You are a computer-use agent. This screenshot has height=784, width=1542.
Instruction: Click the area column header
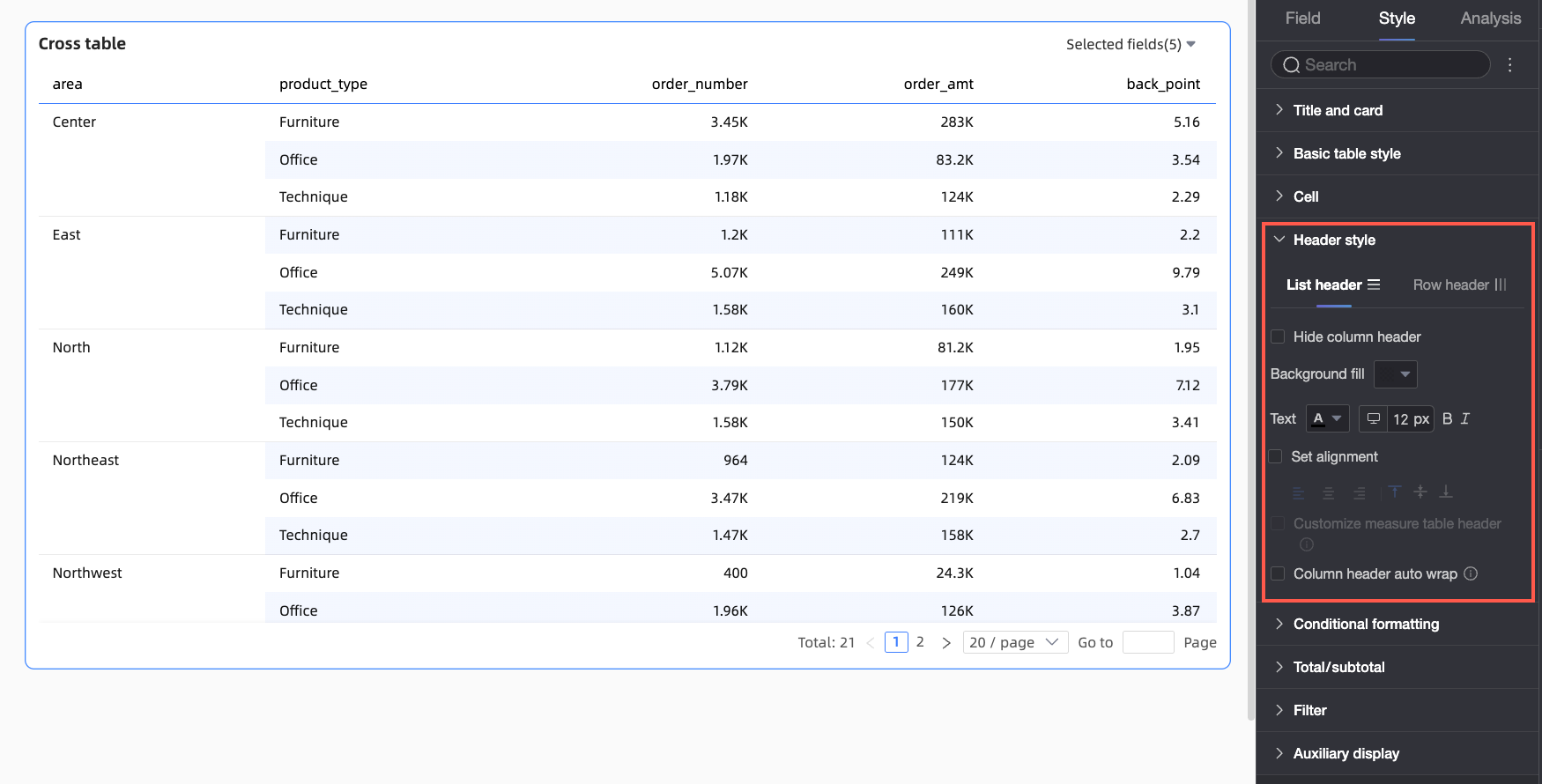point(67,84)
